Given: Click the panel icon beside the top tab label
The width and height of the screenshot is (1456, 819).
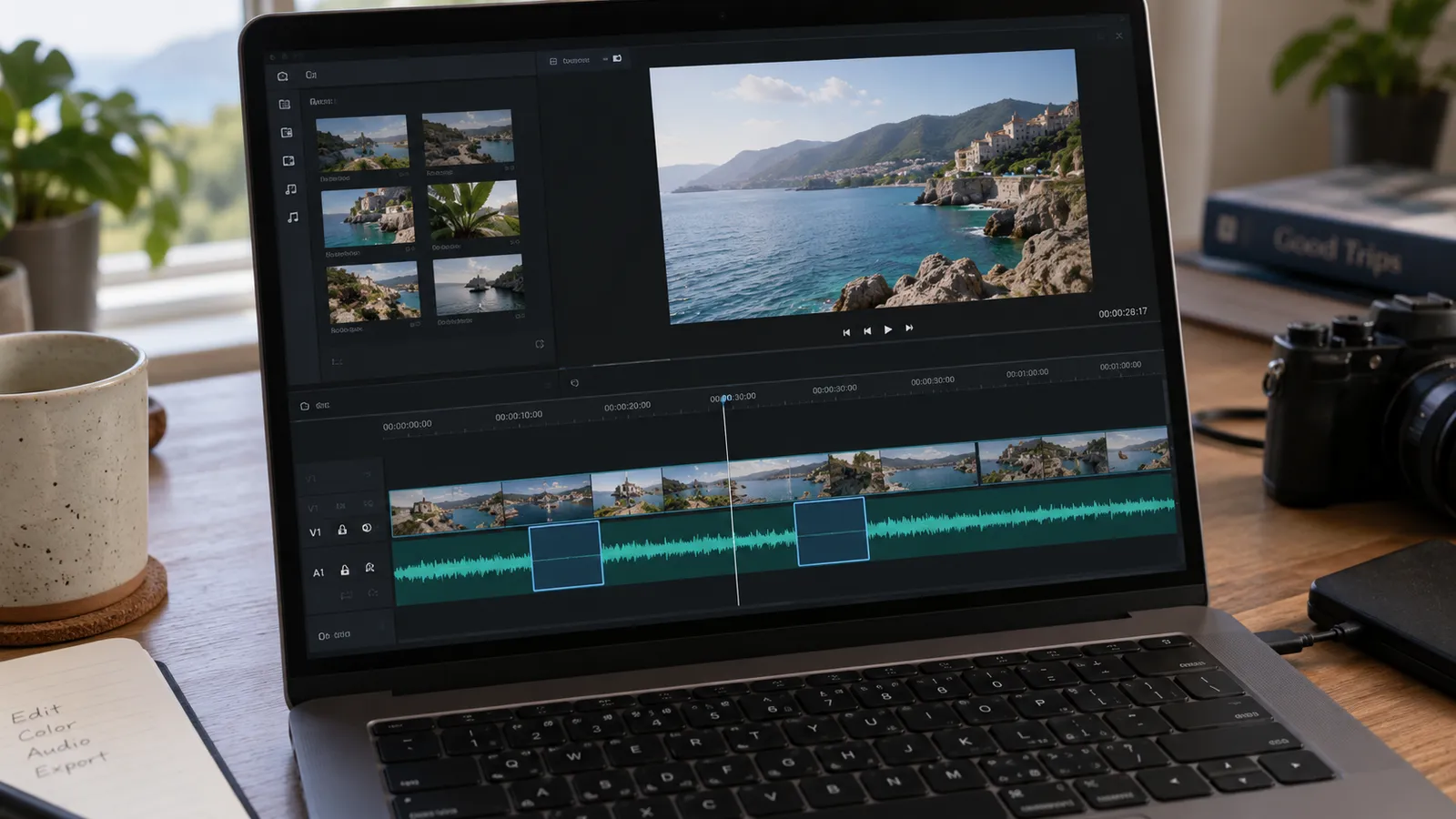Looking at the screenshot, I should tap(552, 61).
